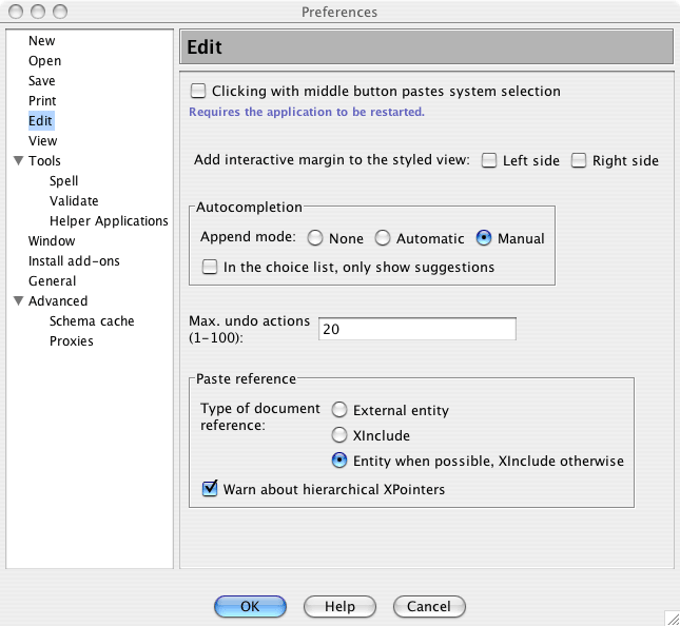The width and height of the screenshot is (680, 626).
Task: Uncheck Warn about hierarchical XPointers
Action: [x=210, y=489]
